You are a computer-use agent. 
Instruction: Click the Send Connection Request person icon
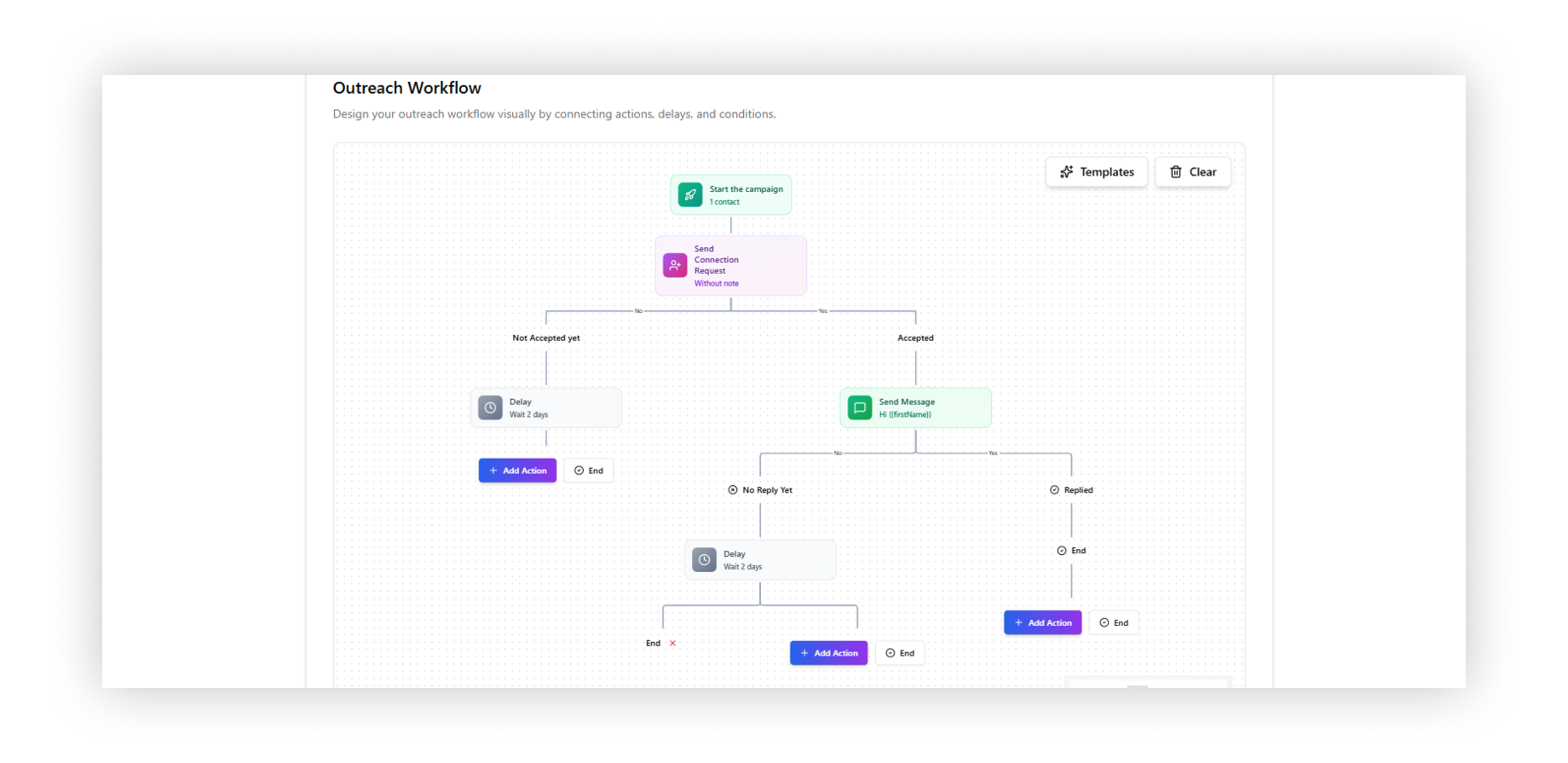675,266
